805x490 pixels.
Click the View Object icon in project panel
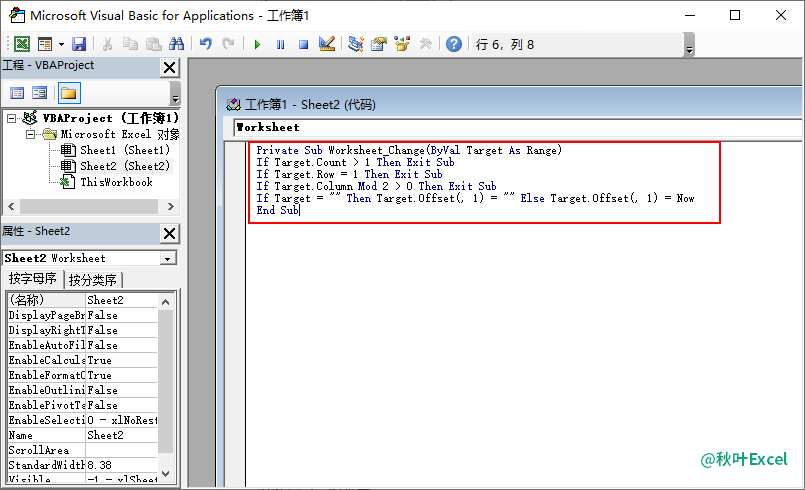pos(40,93)
